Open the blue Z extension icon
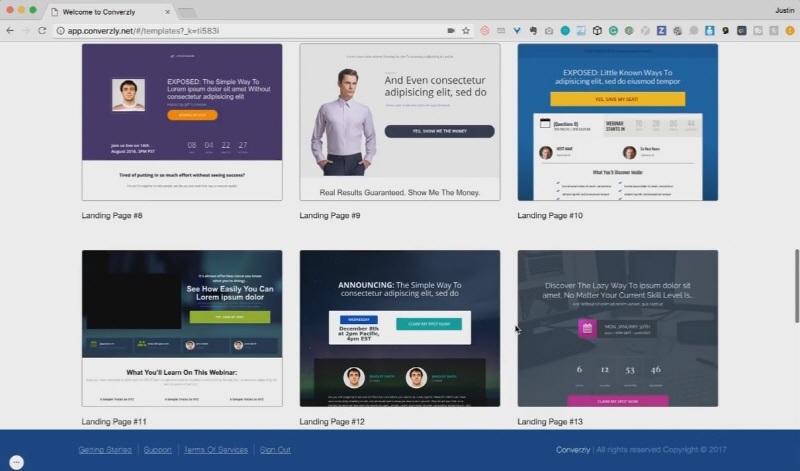The height and width of the screenshot is (471, 800). coord(661,31)
